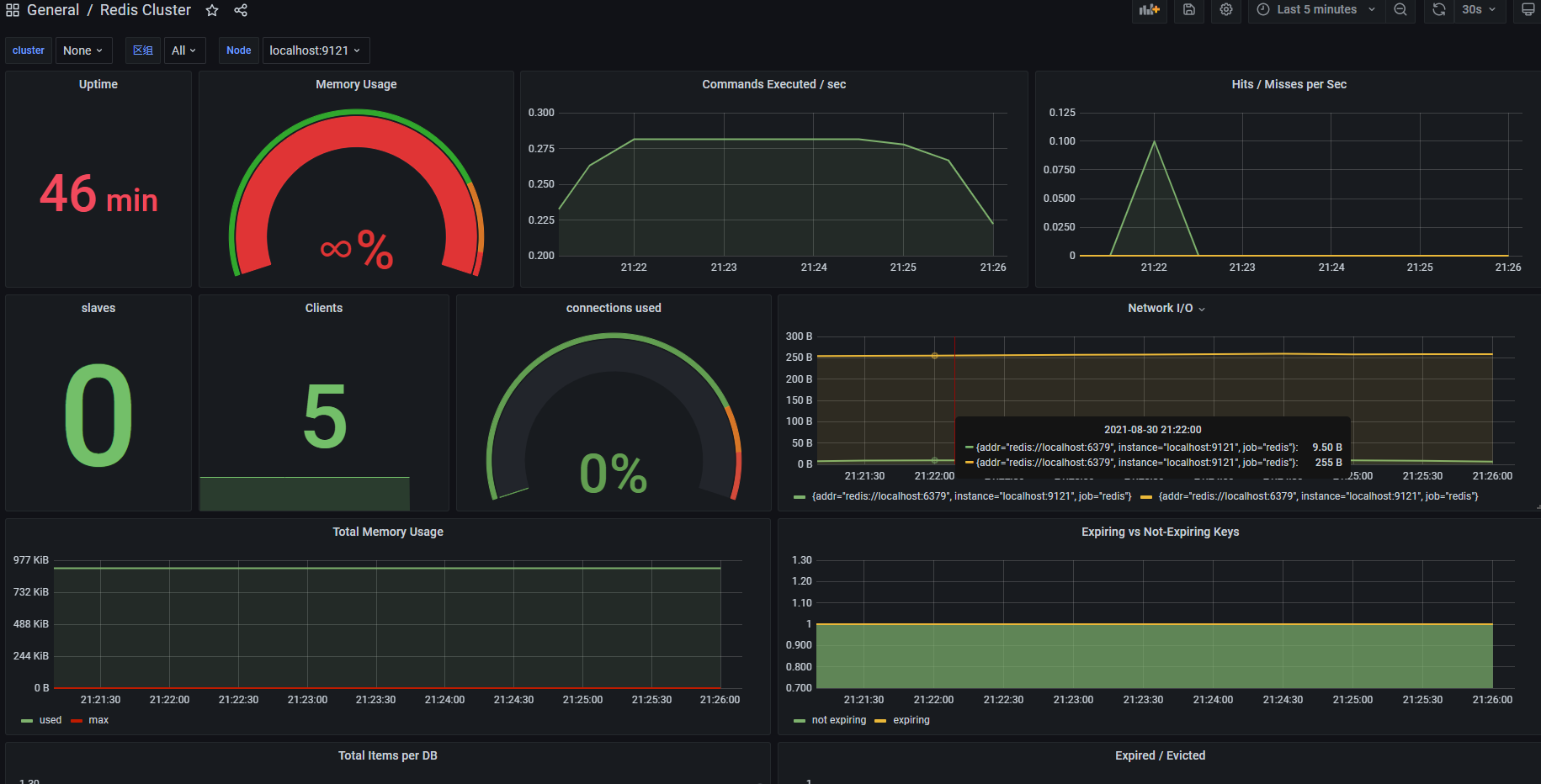
Task: Click the slaves value 0
Action: tap(98, 416)
